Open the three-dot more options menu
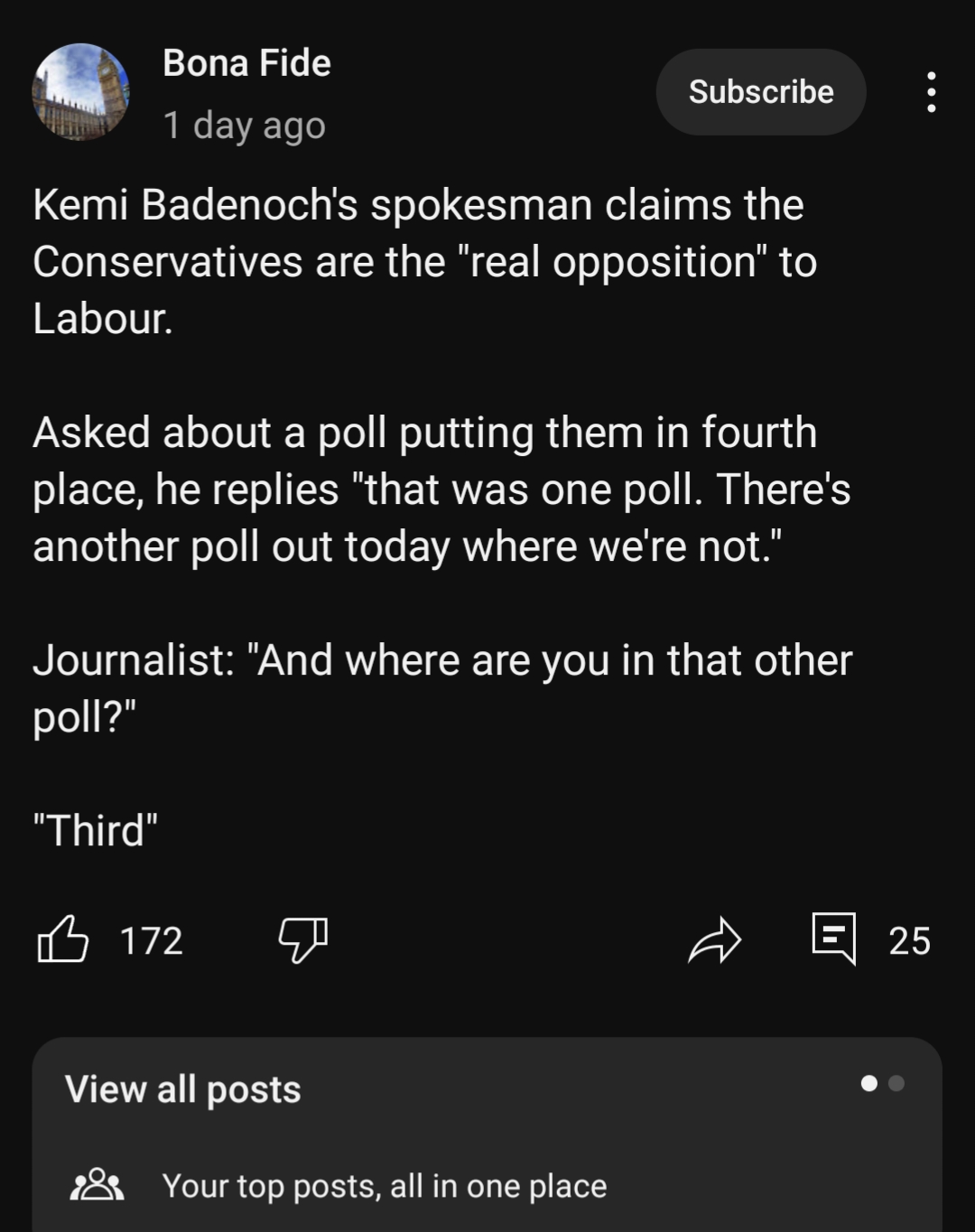Viewport: 975px width, 1232px height. (x=931, y=92)
